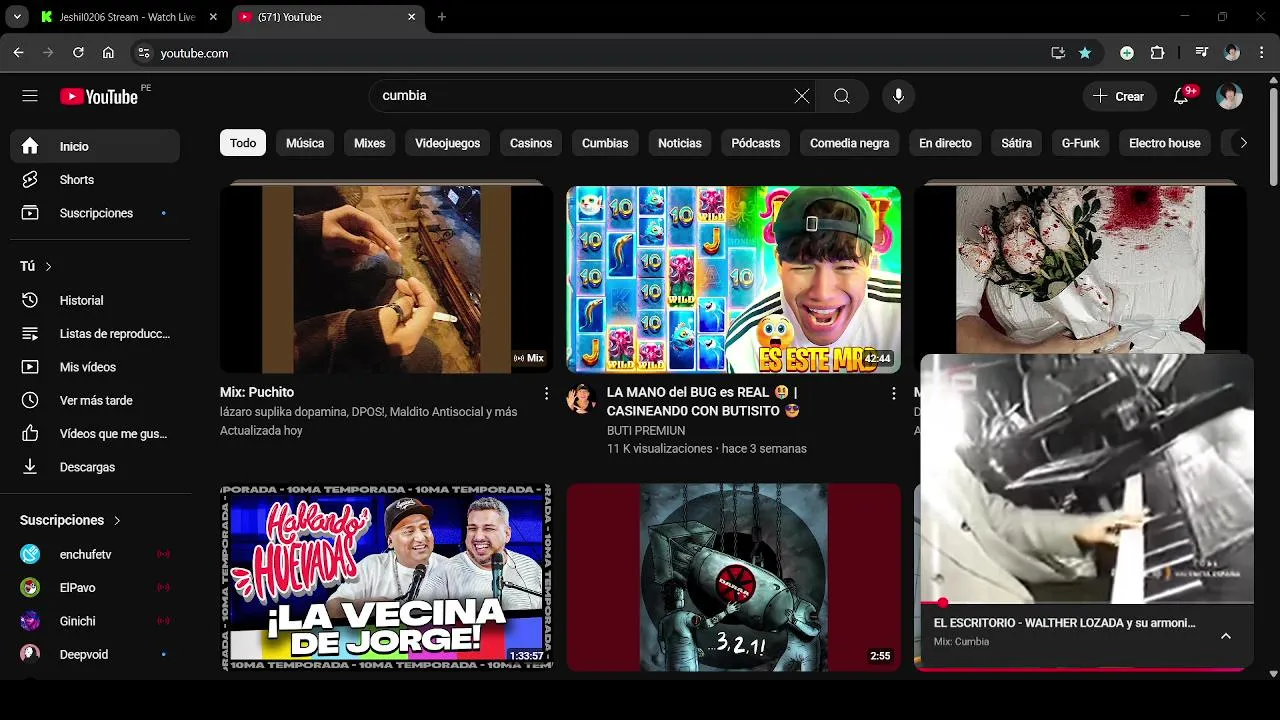Click the Crear button

1118,96
